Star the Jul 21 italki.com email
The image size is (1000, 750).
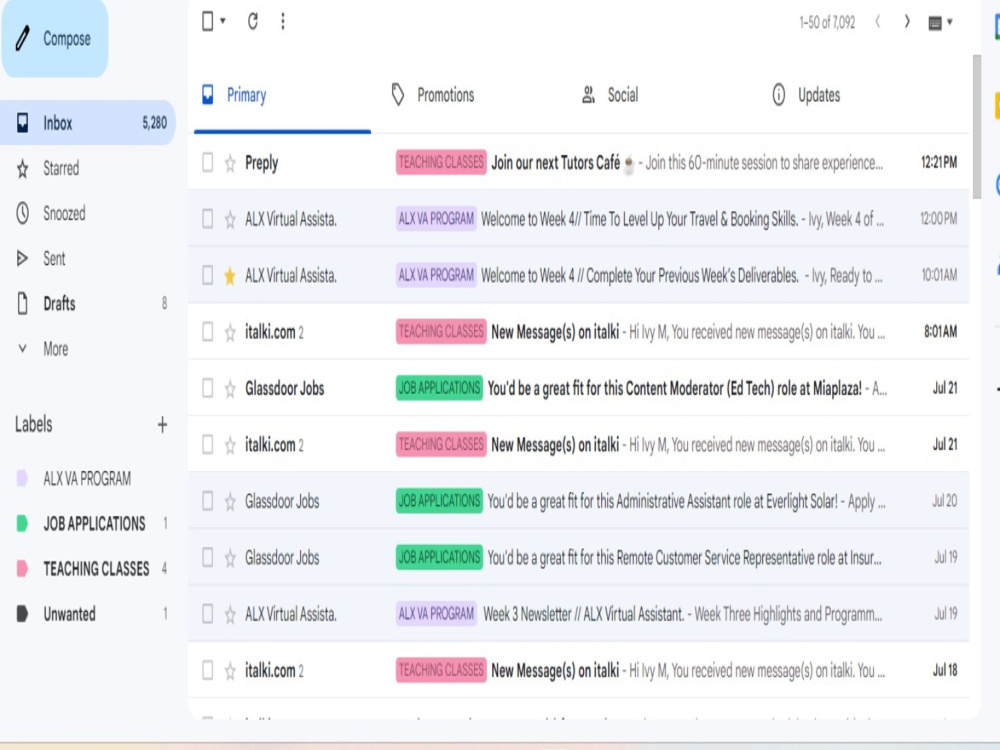(230, 445)
